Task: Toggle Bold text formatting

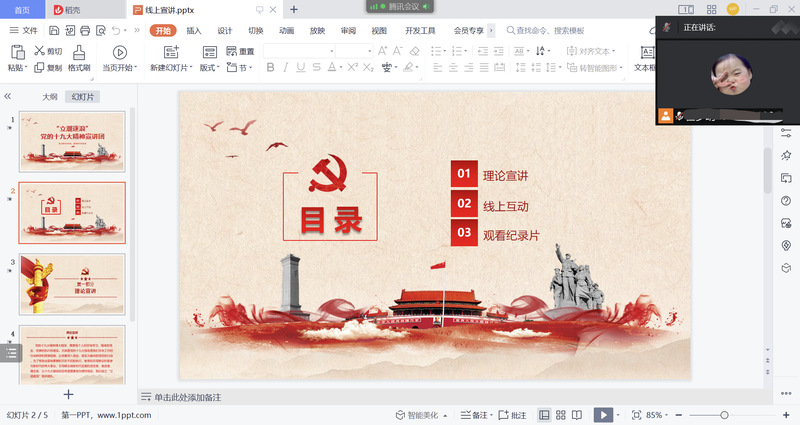Action: pos(270,68)
